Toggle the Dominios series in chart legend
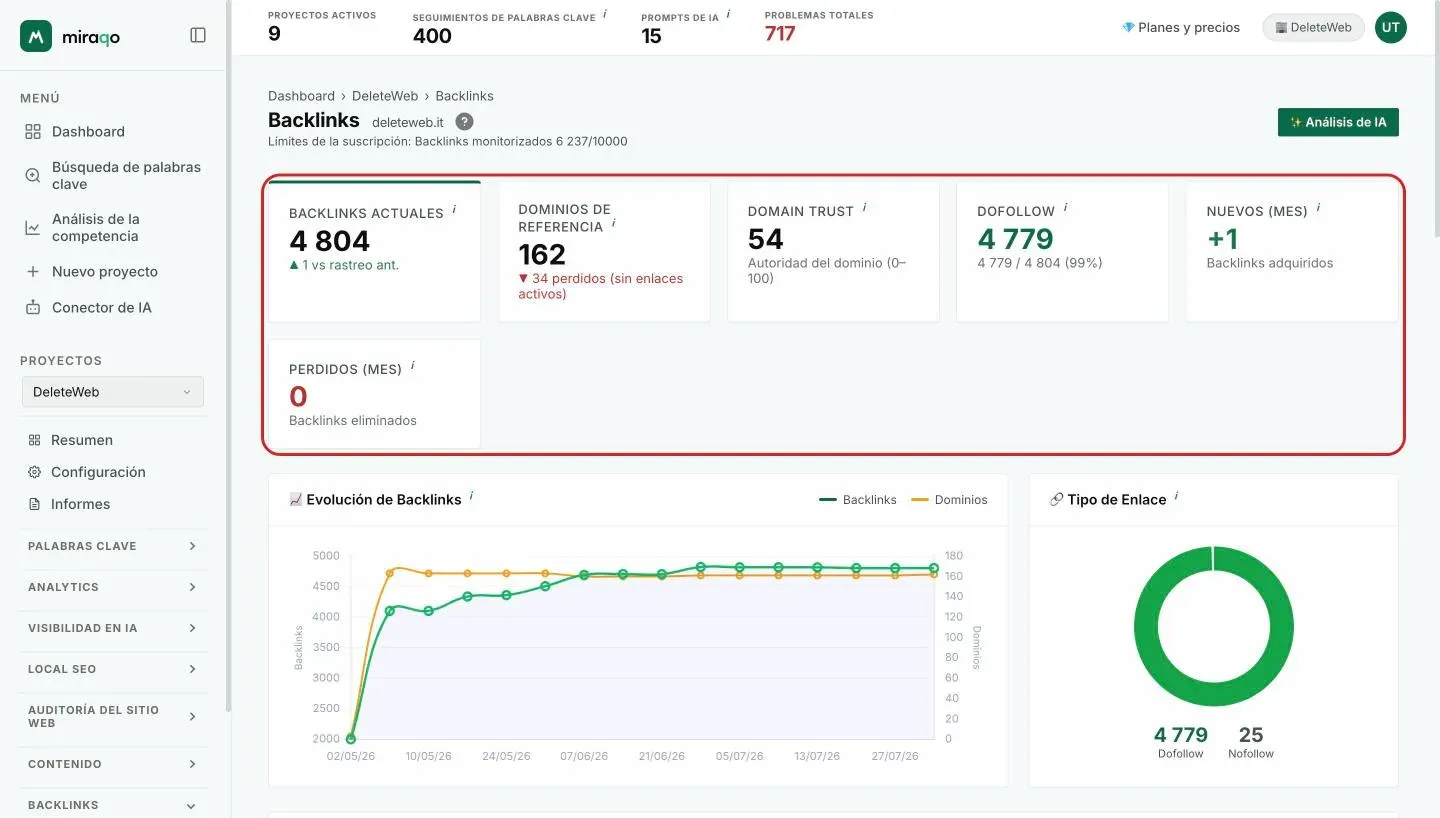 (949, 499)
